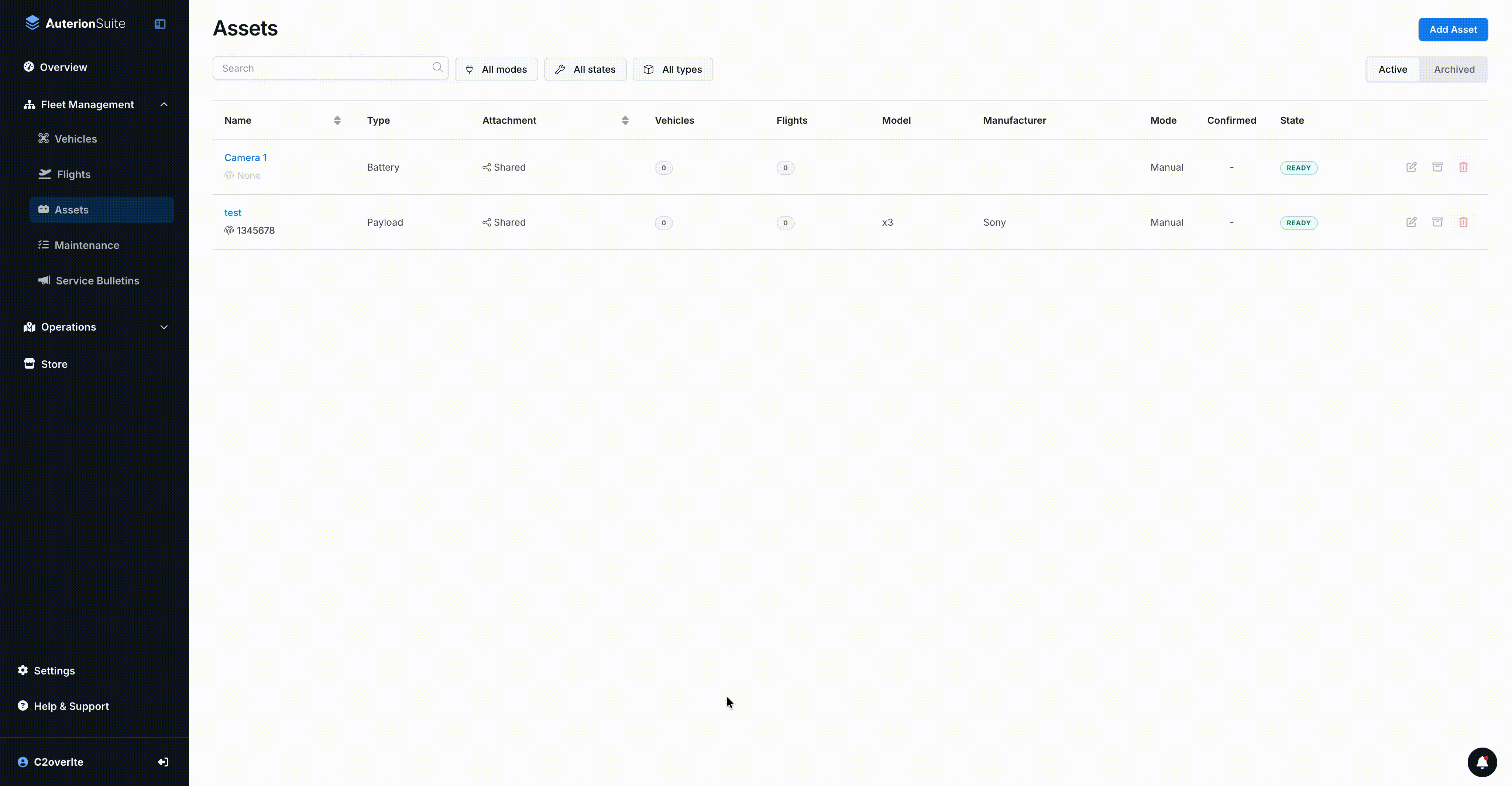Open the Camera 1 asset link
The height and width of the screenshot is (786, 1512).
(x=245, y=157)
